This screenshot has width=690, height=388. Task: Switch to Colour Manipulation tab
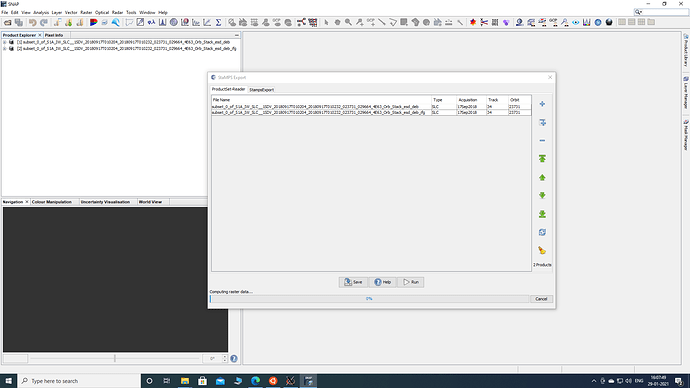click(x=51, y=202)
